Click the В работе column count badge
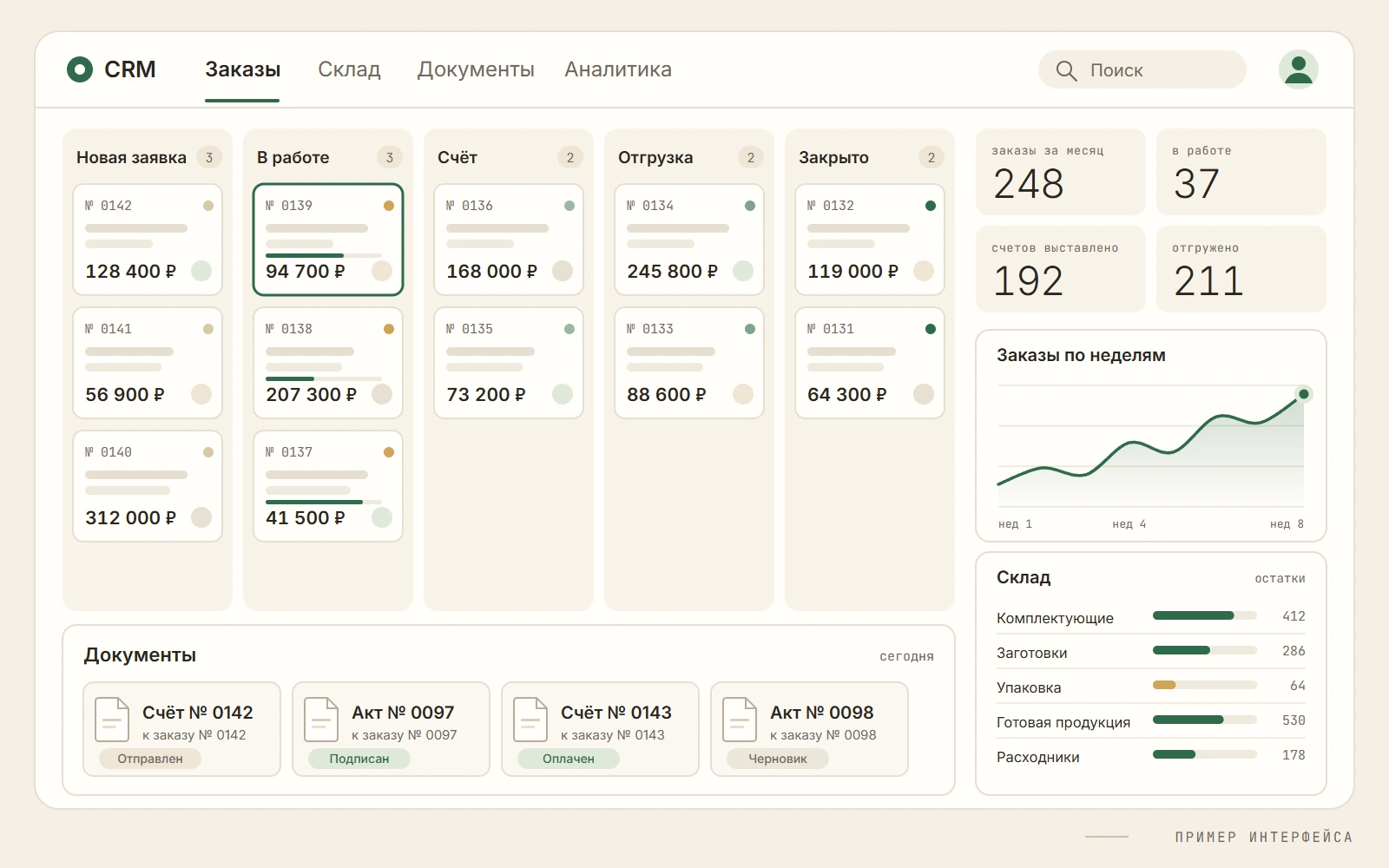 [390, 157]
